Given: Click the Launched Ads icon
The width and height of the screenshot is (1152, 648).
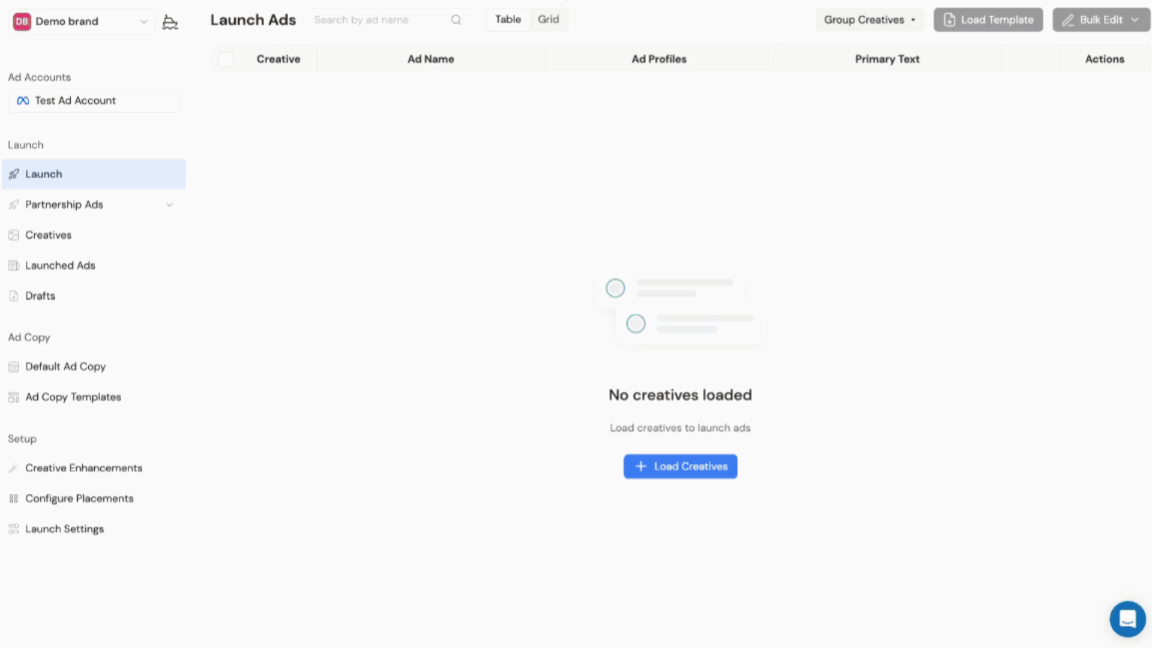Looking at the screenshot, I should point(13,265).
